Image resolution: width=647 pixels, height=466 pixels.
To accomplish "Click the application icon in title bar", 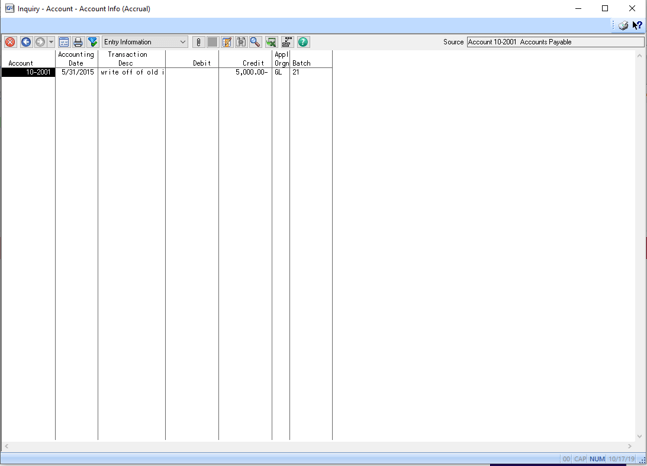I will (x=9, y=8).
